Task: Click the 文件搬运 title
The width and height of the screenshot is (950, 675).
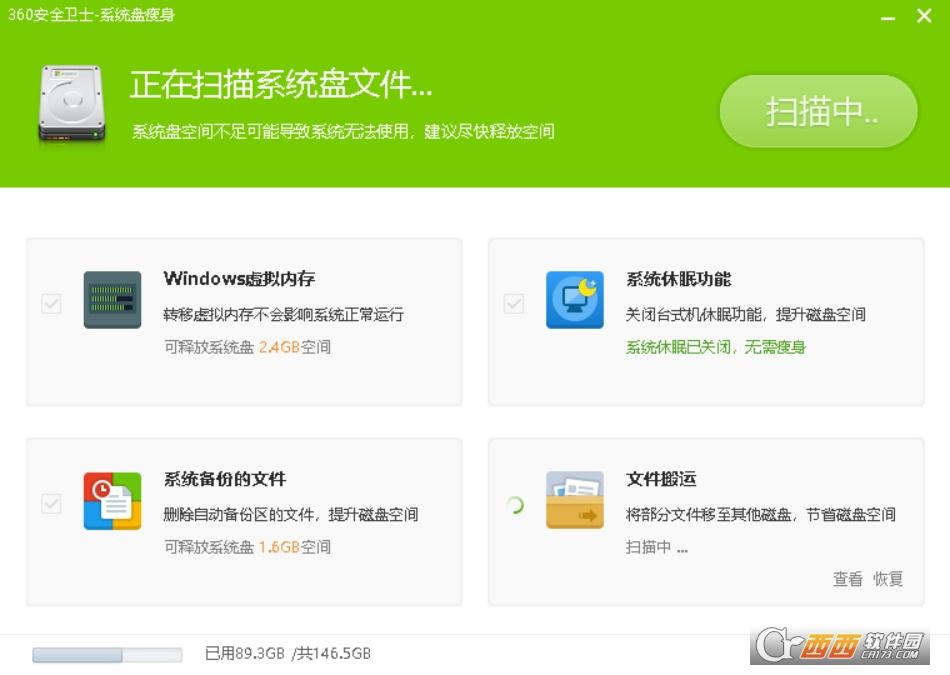Action: [x=661, y=479]
